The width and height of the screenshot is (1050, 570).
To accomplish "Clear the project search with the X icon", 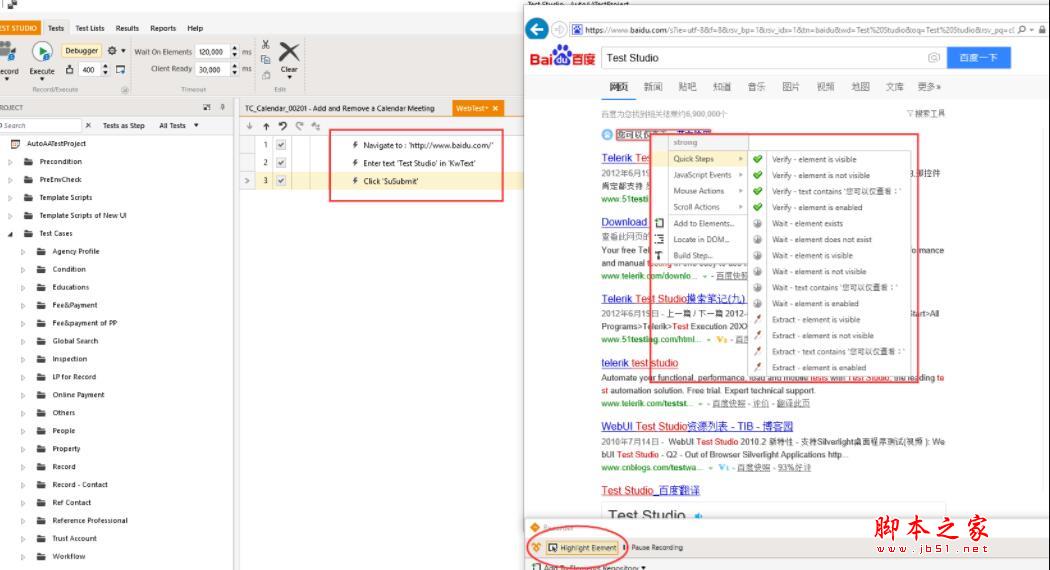I will click(88, 125).
